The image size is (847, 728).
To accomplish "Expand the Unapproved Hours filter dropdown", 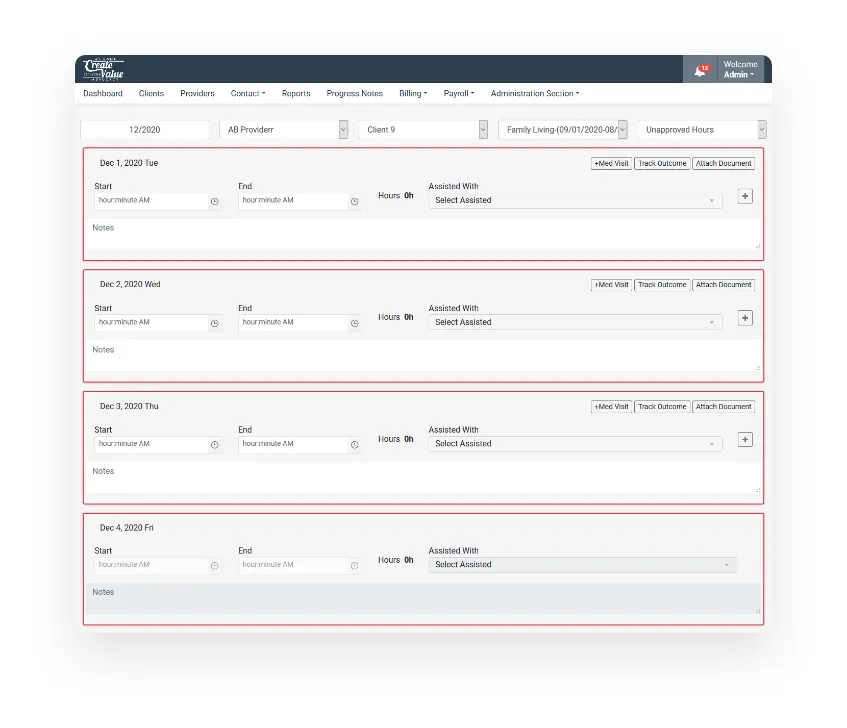I will pyautogui.click(x=702, y=130).
